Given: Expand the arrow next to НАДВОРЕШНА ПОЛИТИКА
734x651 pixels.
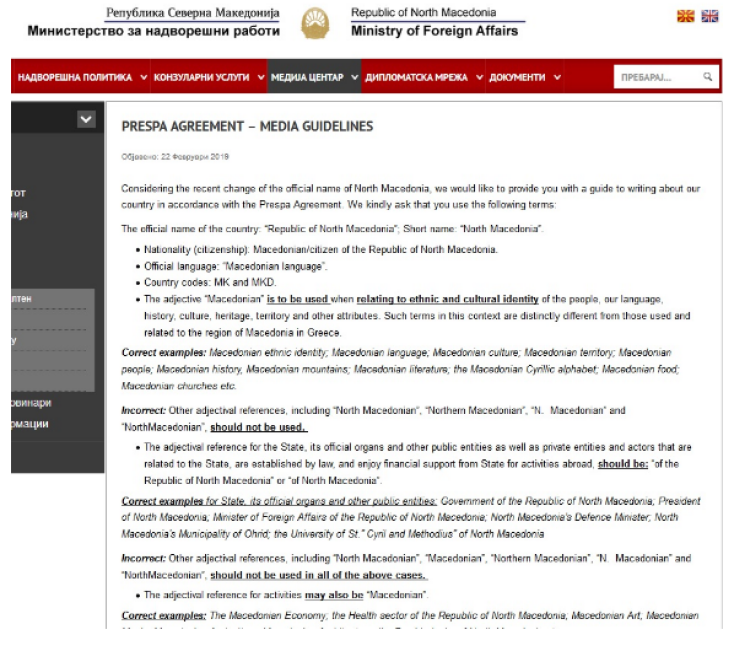Looking at the screenshot, I should coord(144,77).
